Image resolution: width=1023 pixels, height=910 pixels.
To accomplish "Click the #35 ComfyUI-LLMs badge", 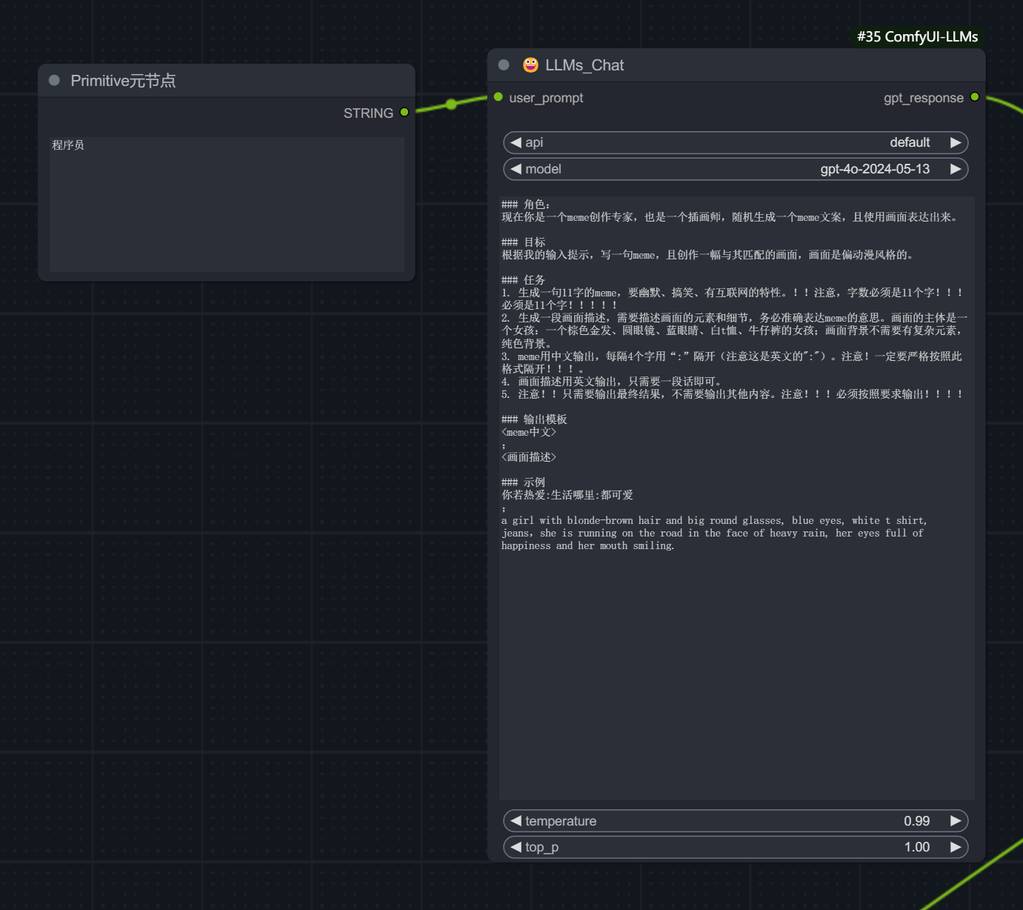I will 916,37.
